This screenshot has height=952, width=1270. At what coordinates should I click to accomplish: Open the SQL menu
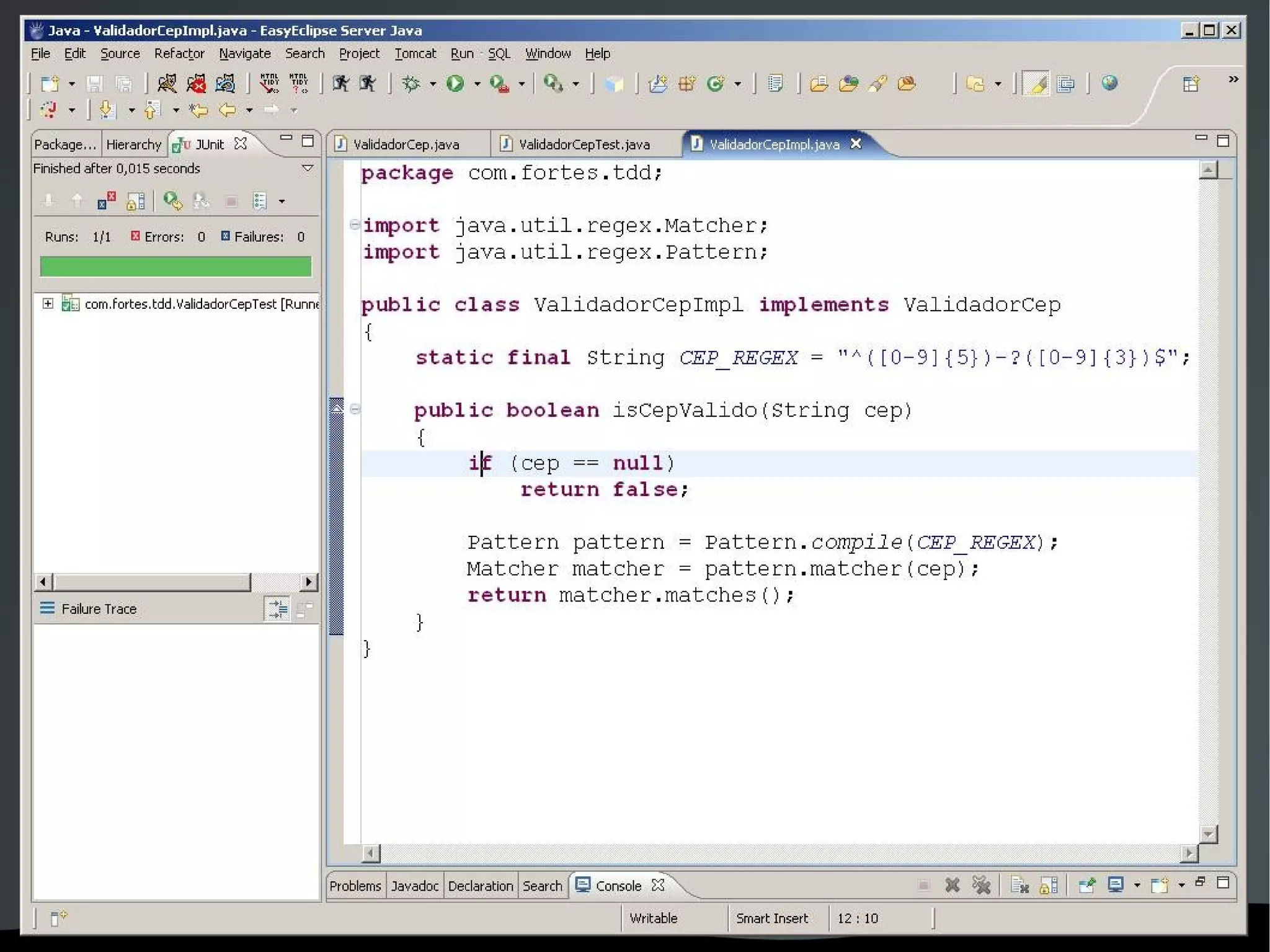tap(499, 53)
